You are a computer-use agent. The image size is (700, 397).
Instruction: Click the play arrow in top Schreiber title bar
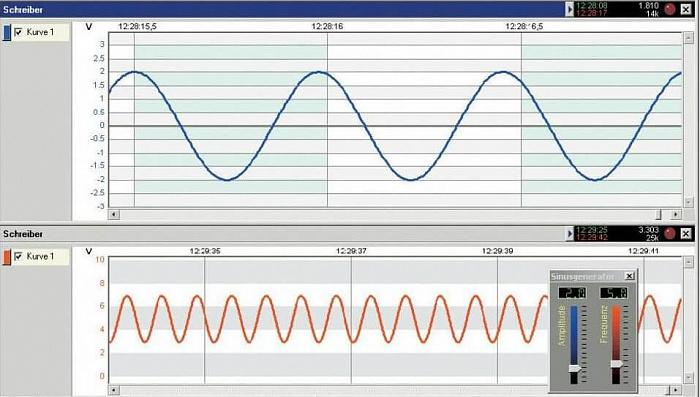click(569, 9)
